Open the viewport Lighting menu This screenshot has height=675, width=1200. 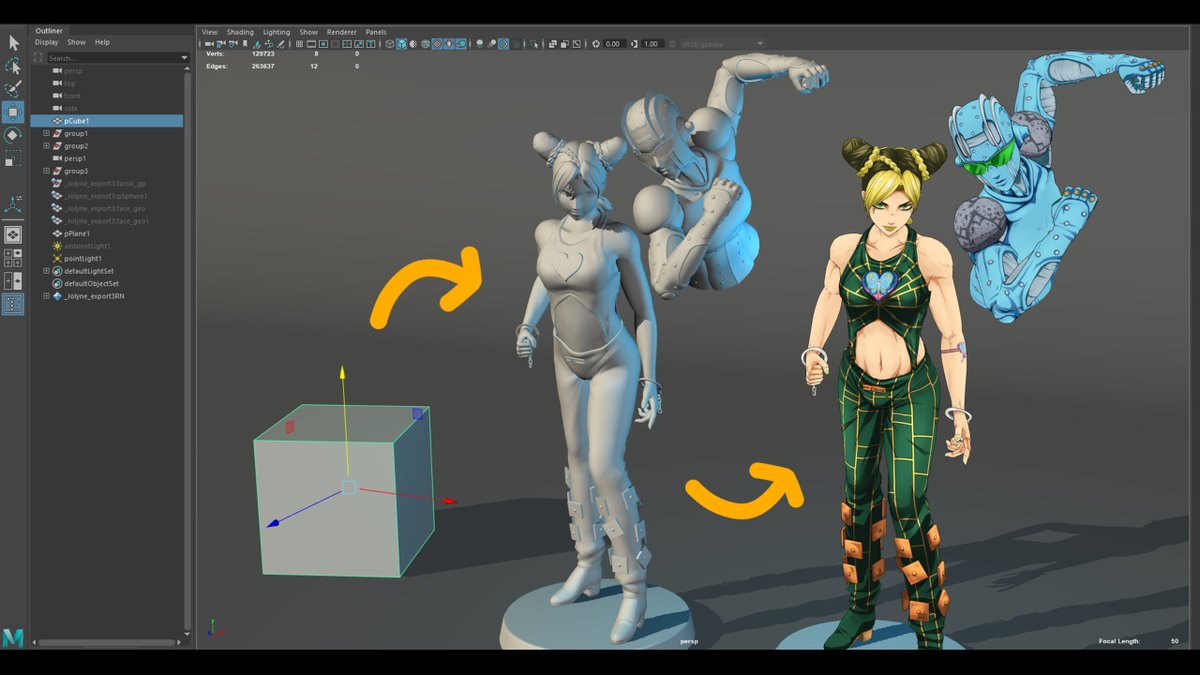point(276,32)
